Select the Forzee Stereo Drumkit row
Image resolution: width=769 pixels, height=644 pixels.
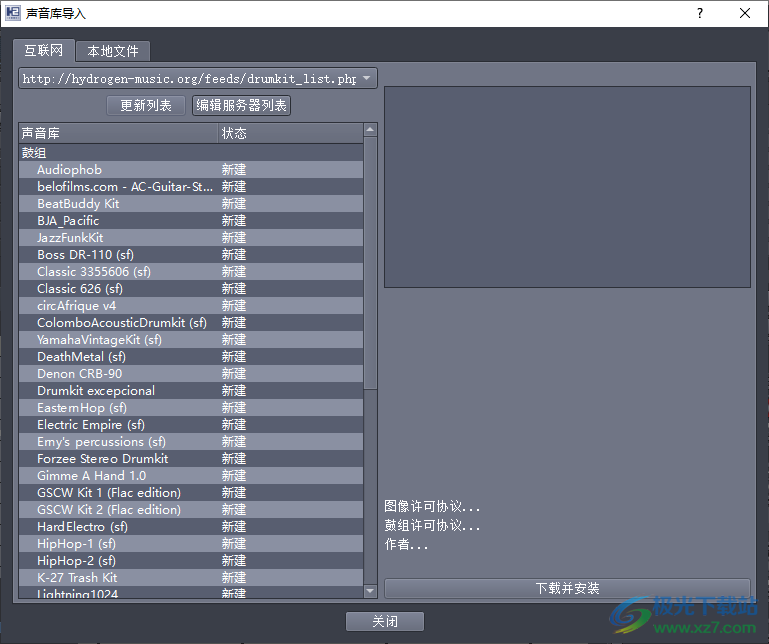pyautogui.click(x=191, y=459)
